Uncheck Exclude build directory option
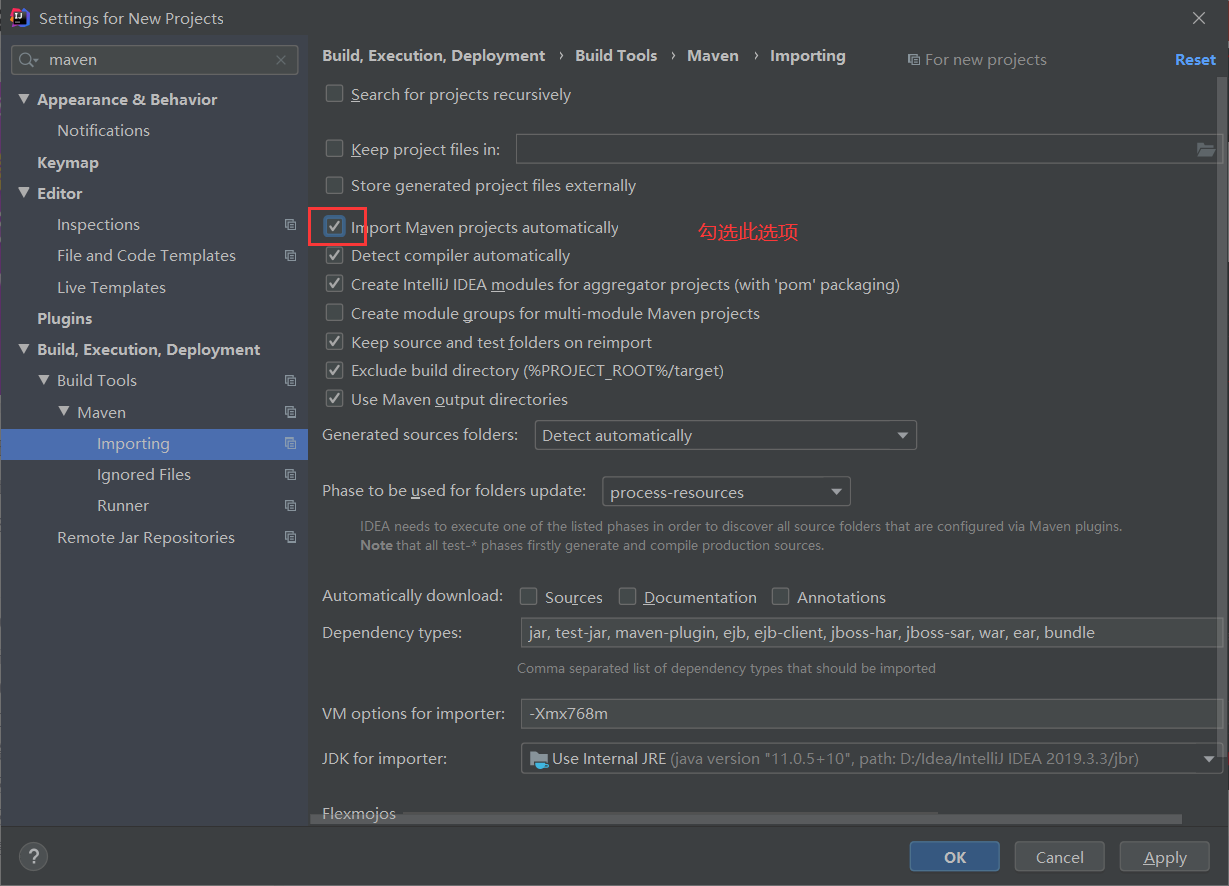 click(335, 371)
